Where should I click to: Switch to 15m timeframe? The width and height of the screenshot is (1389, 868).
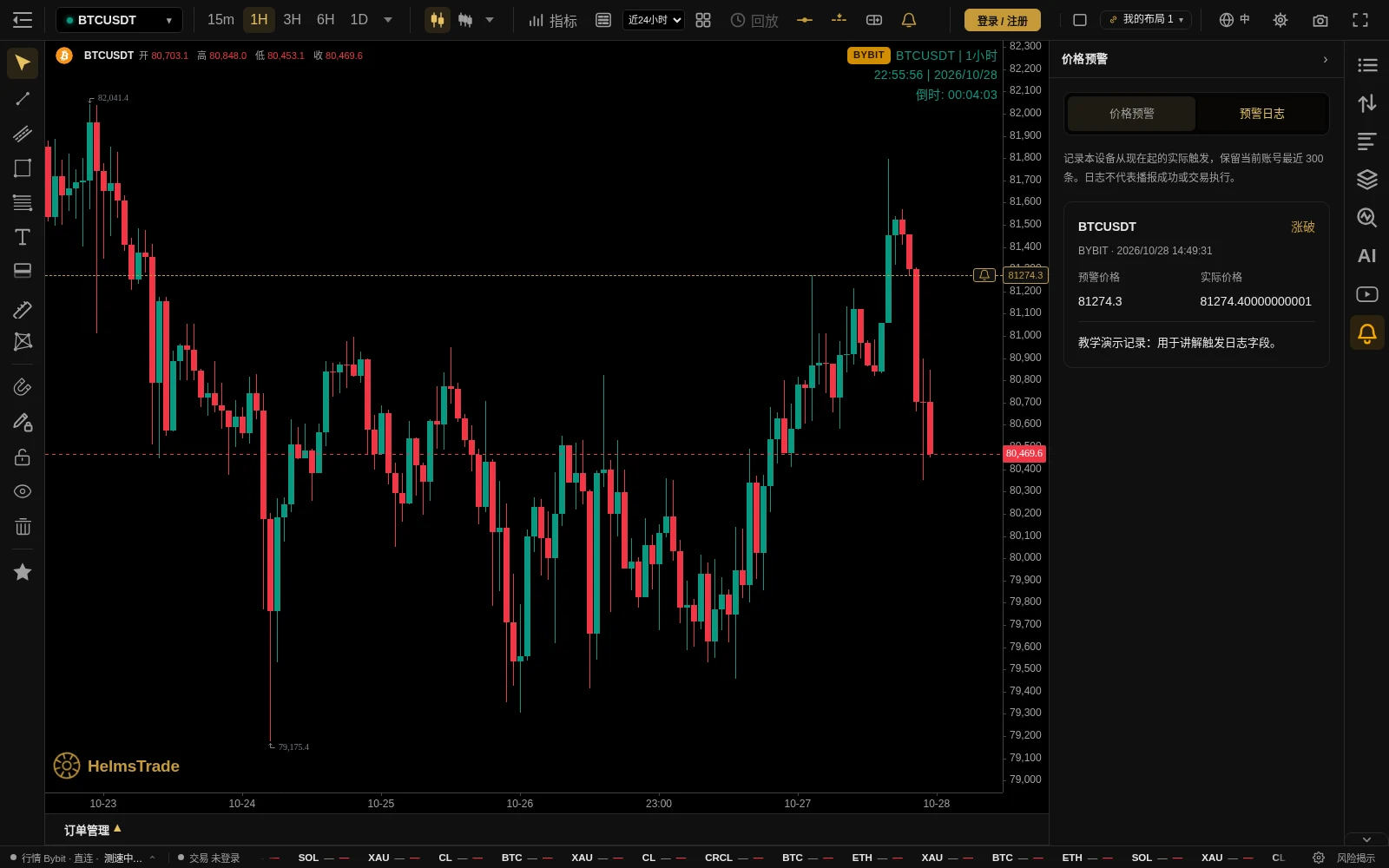[x=221, y=20]
